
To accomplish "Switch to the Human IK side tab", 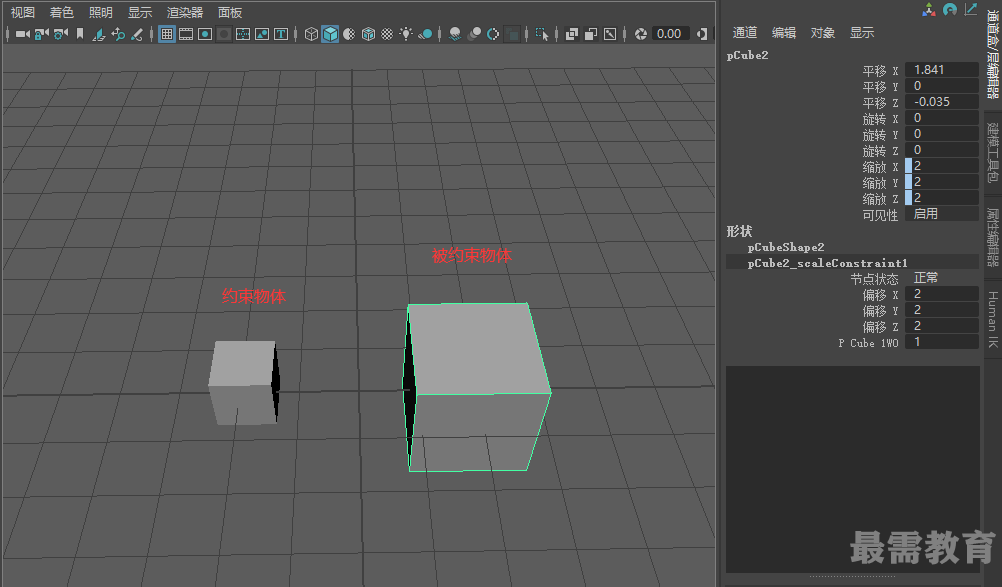I will [x=992, y=319].
